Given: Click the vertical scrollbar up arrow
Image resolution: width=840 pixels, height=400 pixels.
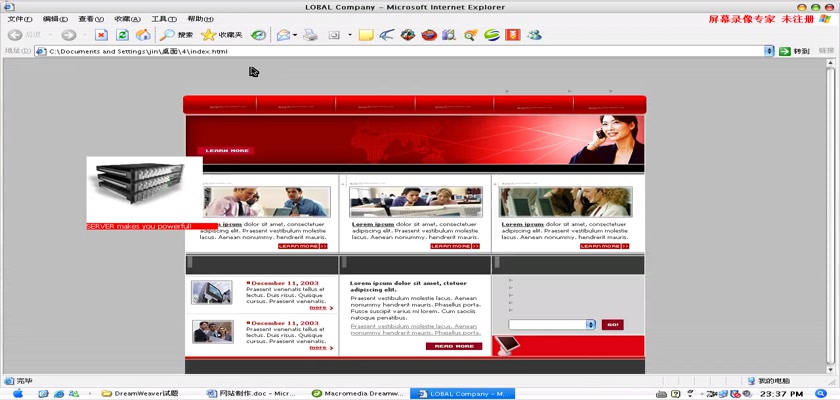Looking at the screenshot, I should click(830, 63).
